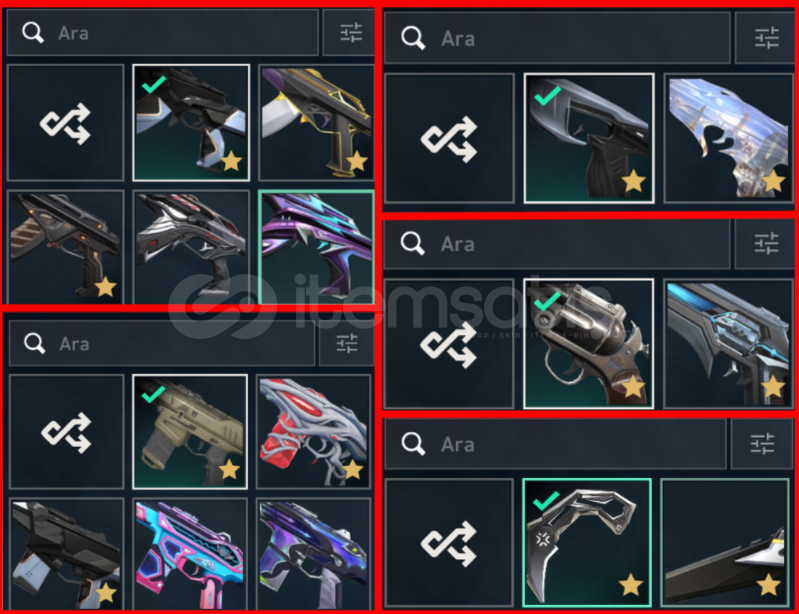The height and width of the screenshot is (614, 799).
Task: Pick the black blade skin with yellow accent
Action: pos(725,543)
